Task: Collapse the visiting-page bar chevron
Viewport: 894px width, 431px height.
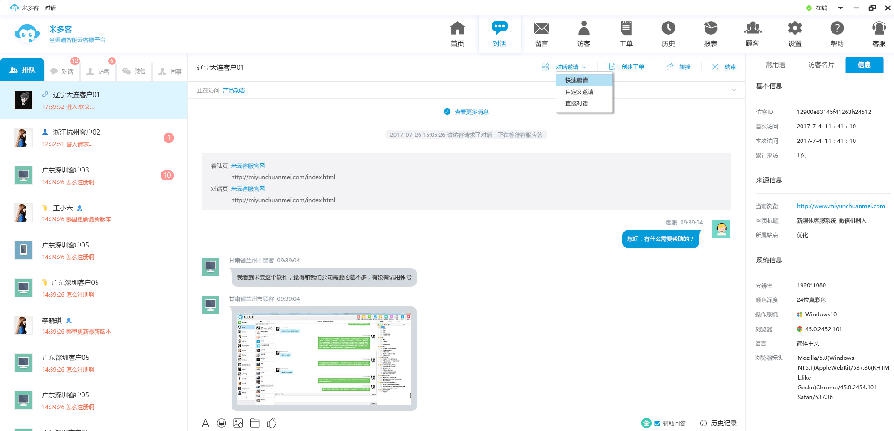Action: (733, 90)
